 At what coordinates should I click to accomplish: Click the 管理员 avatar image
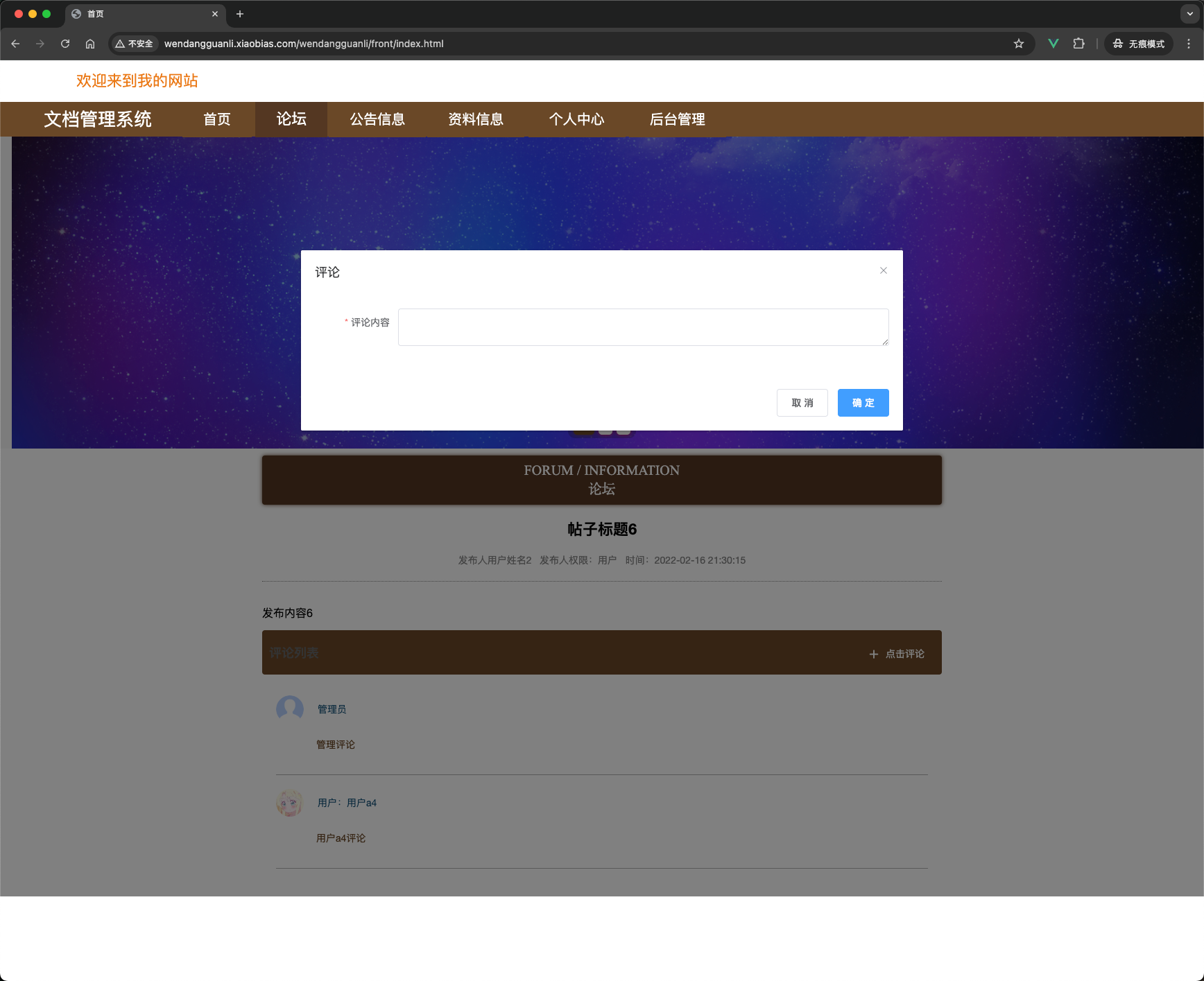point(290,709)
